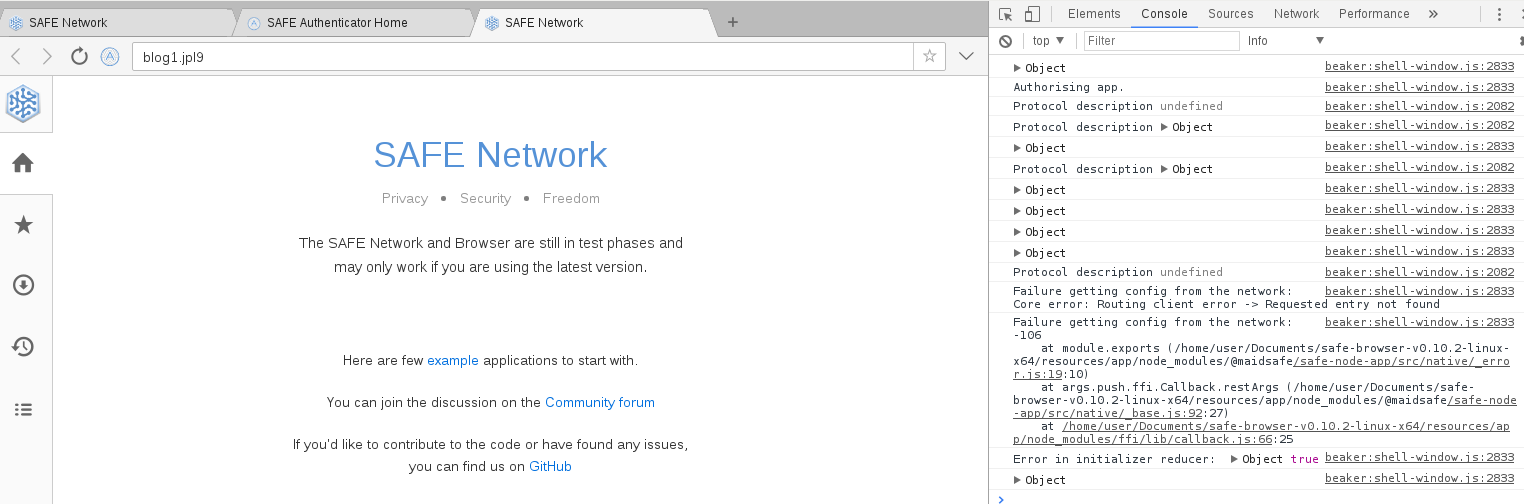Follow the 'example' applications link
This screenshot has width=1524, height=504.
click(453, 360)
